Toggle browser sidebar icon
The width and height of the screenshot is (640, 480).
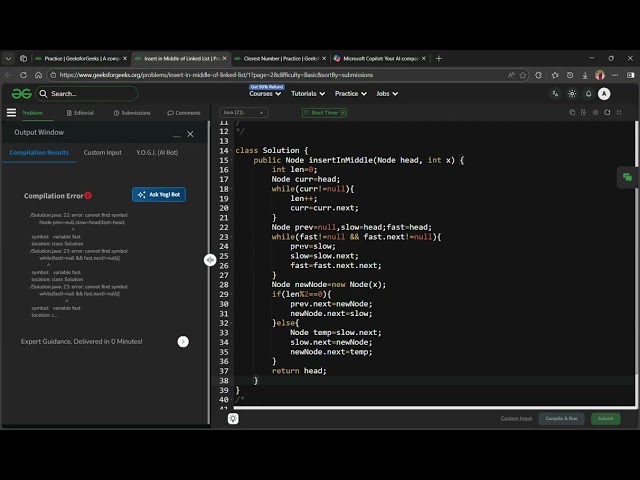pyautogui.click(x=631, y=75)
